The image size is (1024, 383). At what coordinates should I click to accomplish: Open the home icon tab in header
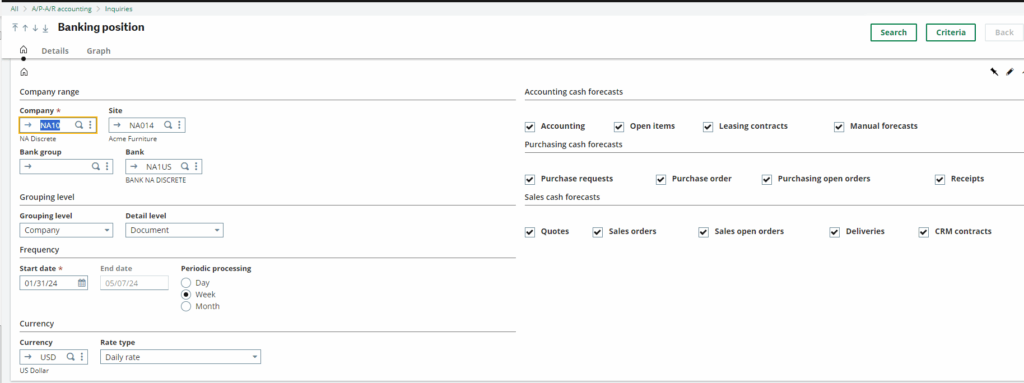coord(24,50)
